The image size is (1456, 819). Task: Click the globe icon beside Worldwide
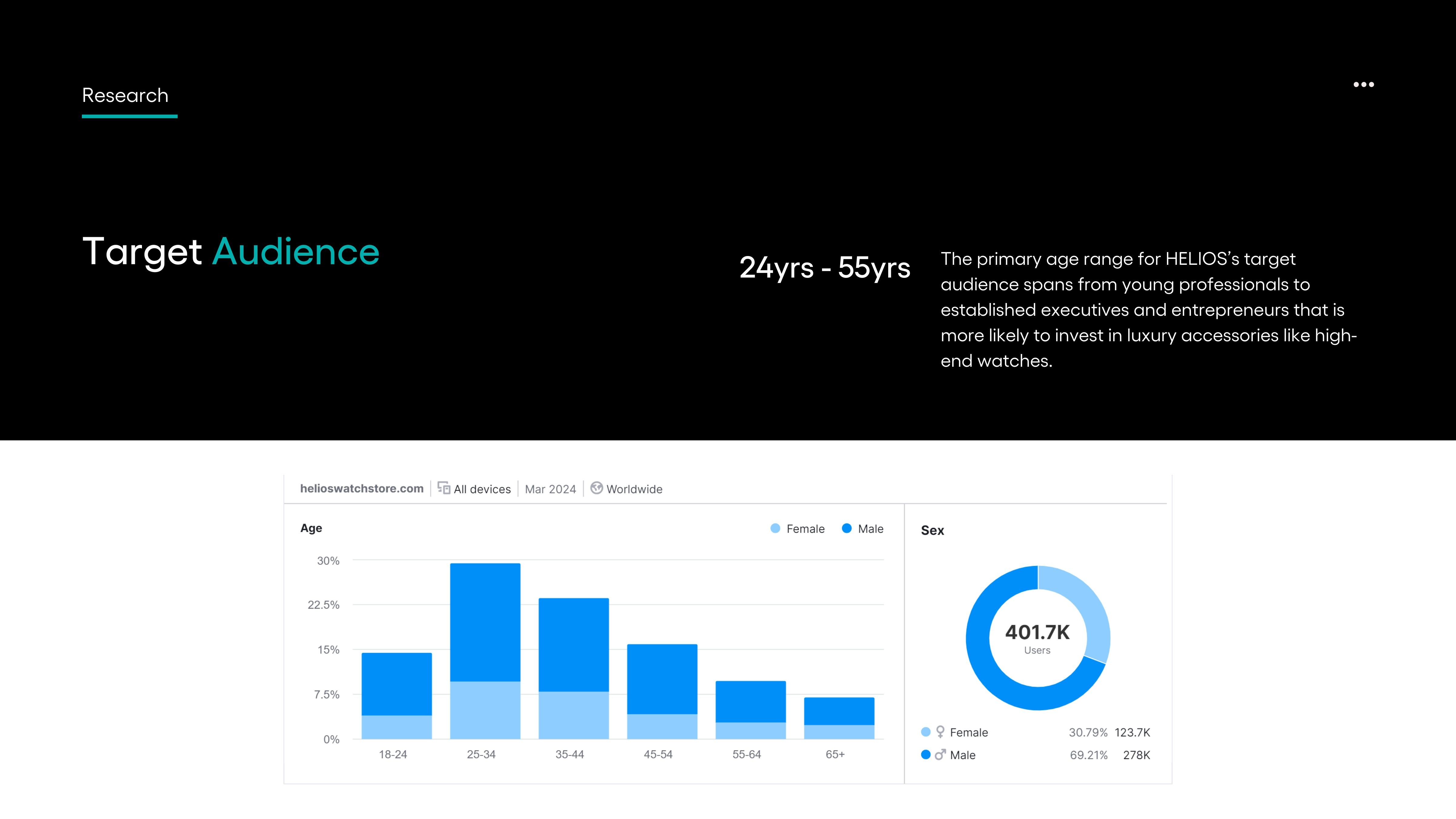tap(596, 488)
